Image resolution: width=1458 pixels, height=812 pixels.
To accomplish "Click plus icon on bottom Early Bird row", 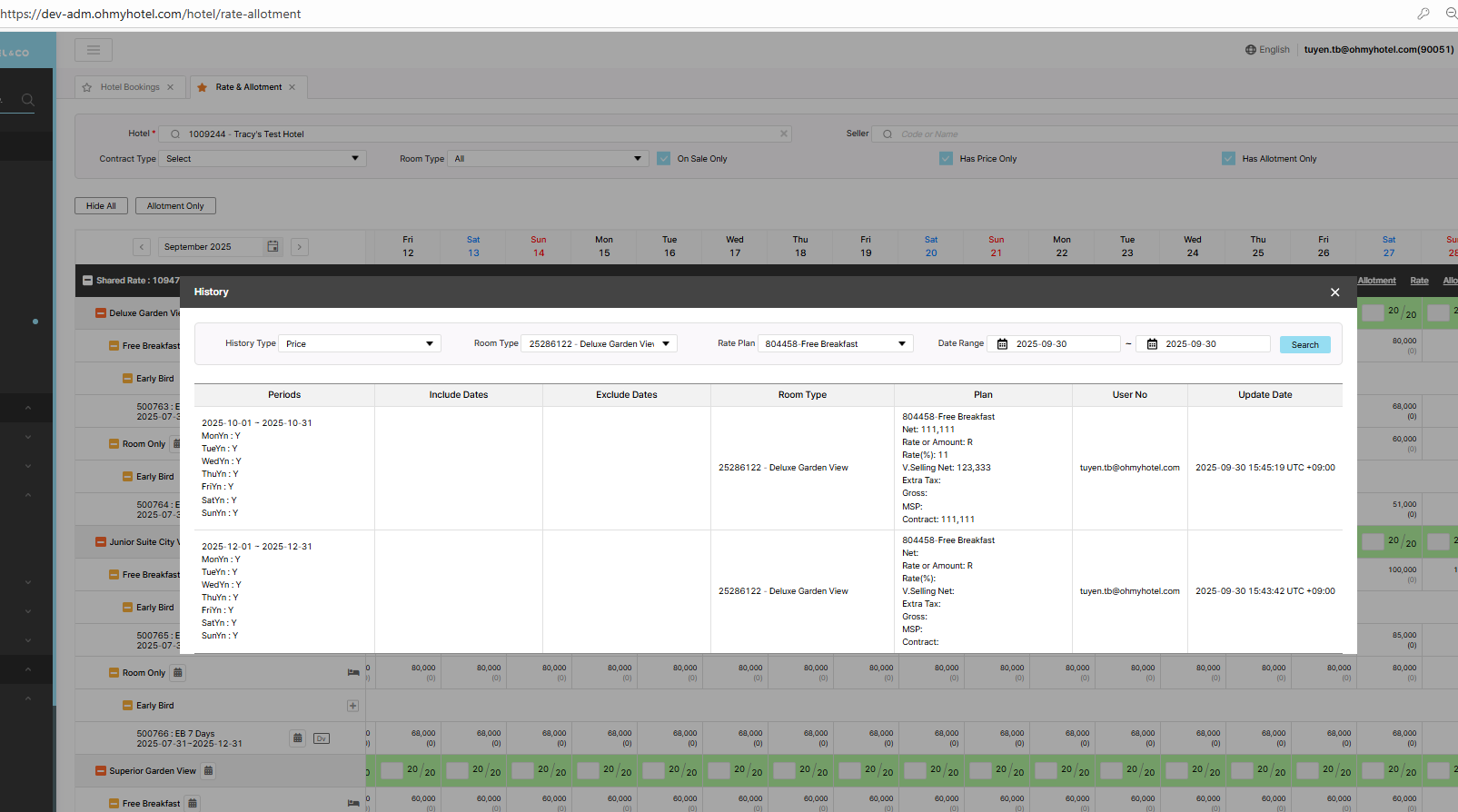I will [x=352, y=706].
